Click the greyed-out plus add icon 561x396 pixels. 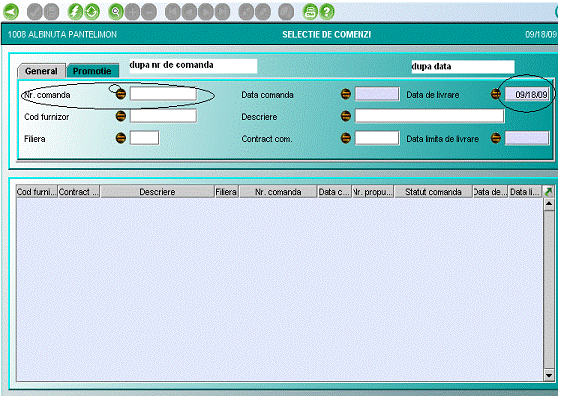132,12
